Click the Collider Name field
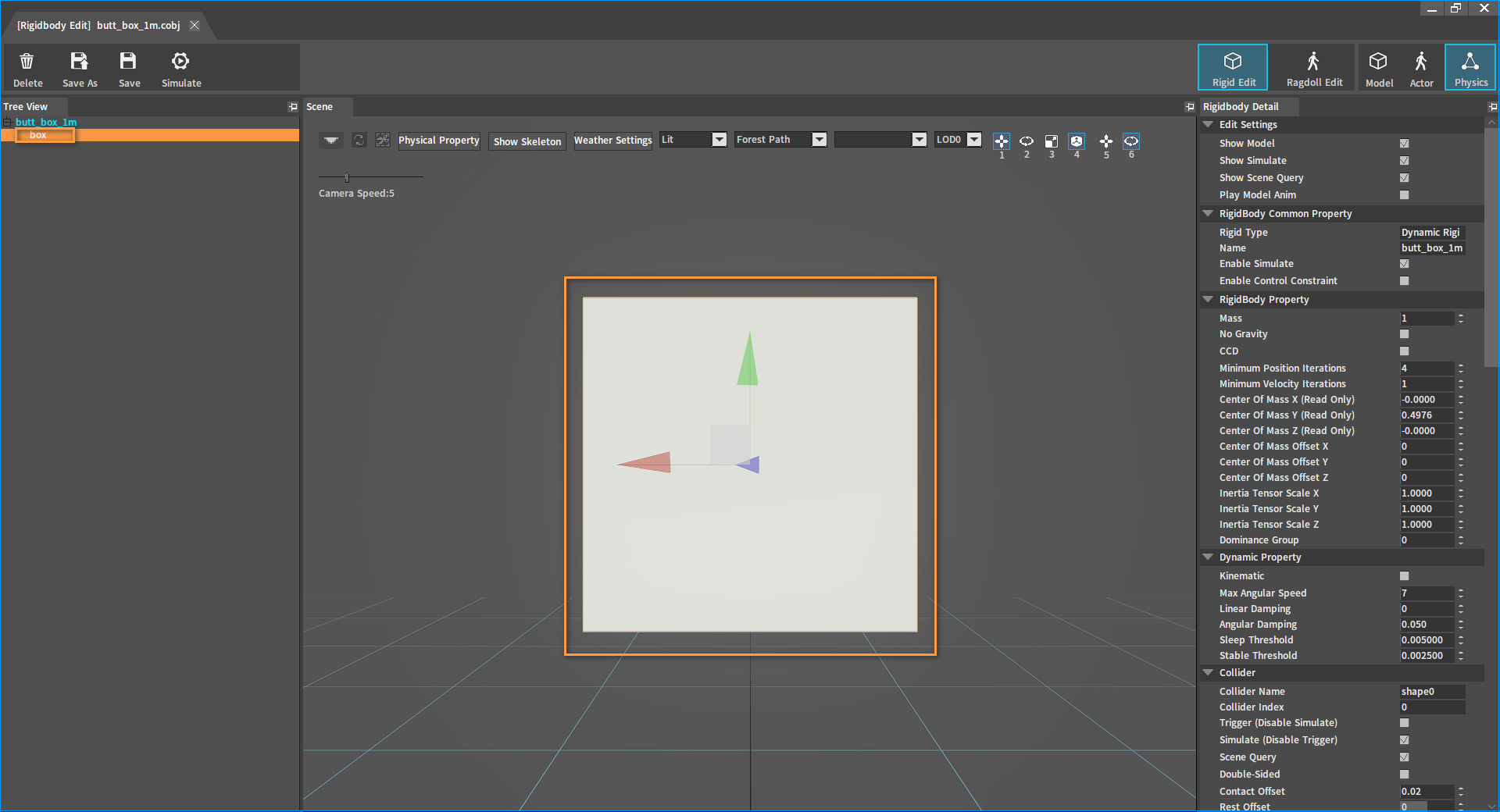 [x=1432, y=692]
